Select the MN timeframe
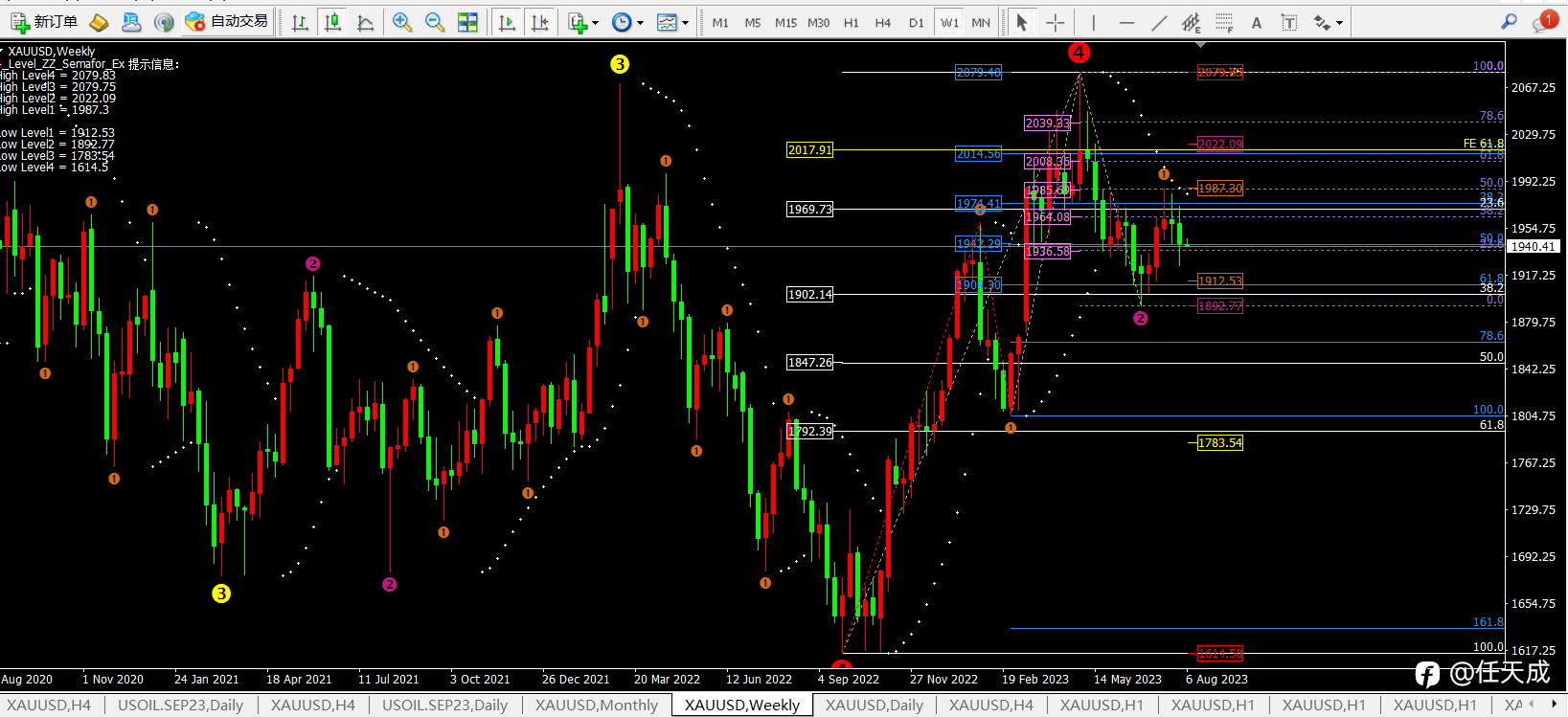1568x717 pixels. coord(981,22)
